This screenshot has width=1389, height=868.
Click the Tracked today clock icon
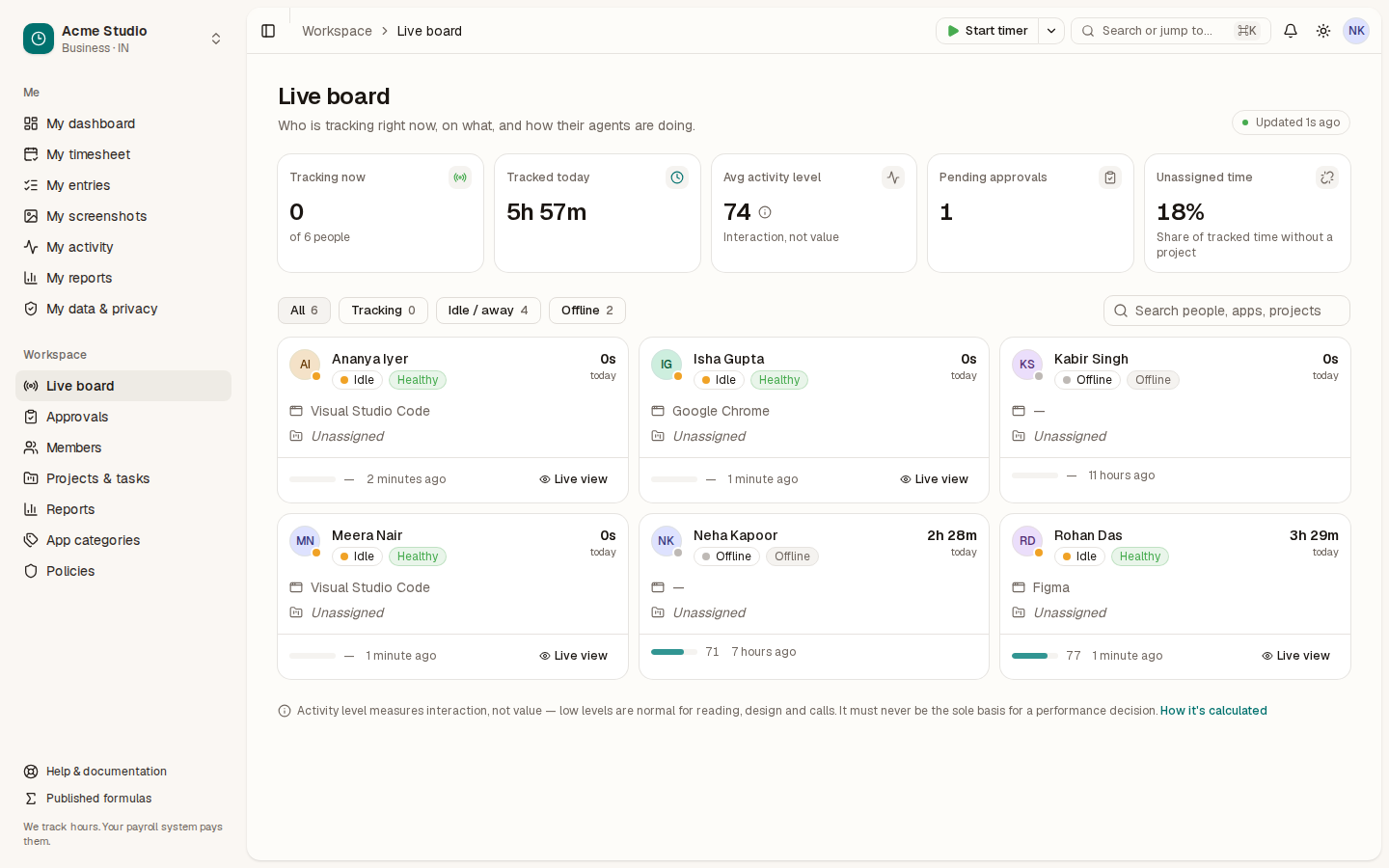click(677, 177)
